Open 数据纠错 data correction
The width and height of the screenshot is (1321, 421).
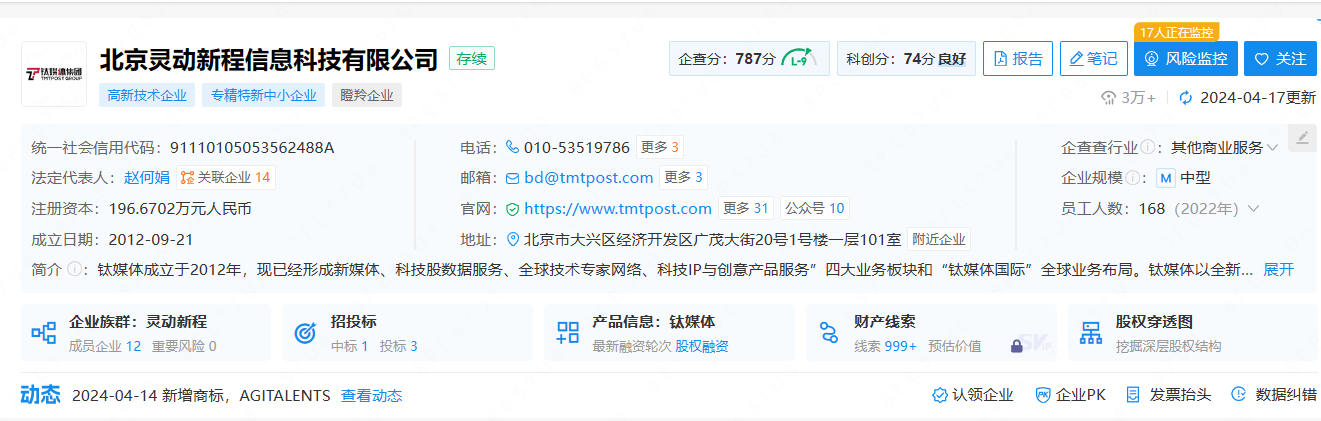(x=1274, y=395)
